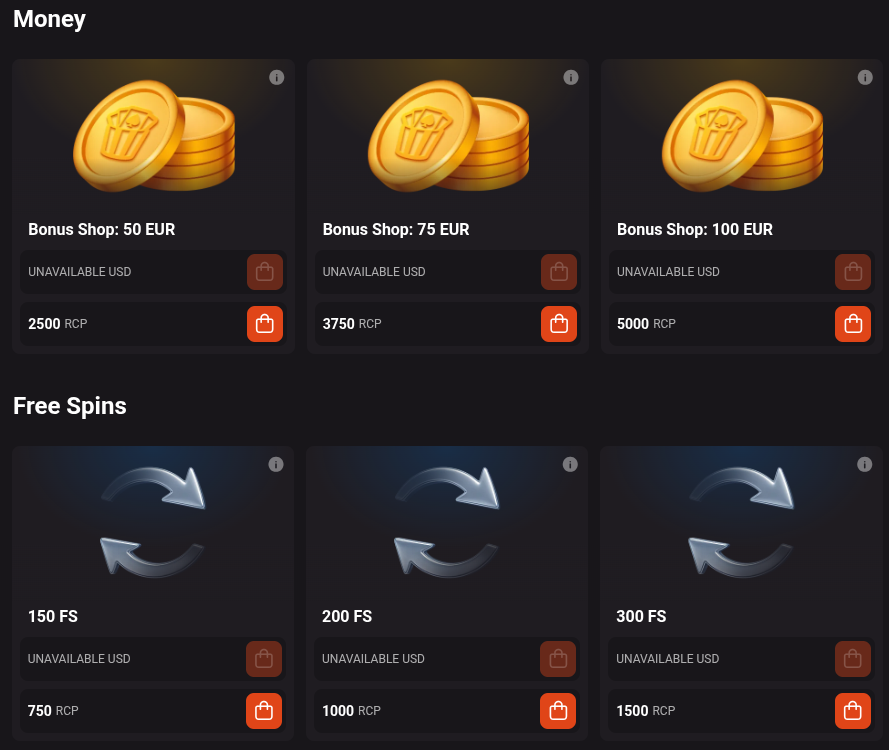
Task: Open info for the Bonus Shop 50 EUR offer
Action: coord(276,77)
